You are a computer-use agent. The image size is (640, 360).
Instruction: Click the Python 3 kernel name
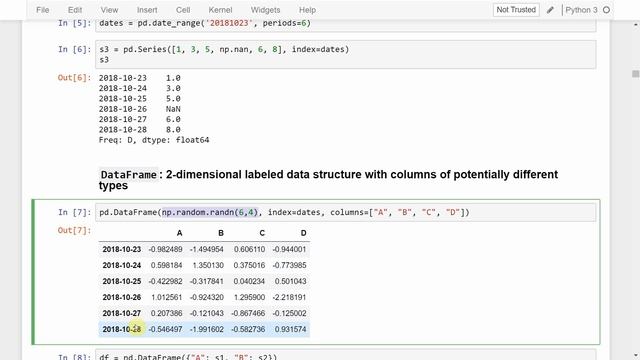point(581,10)
